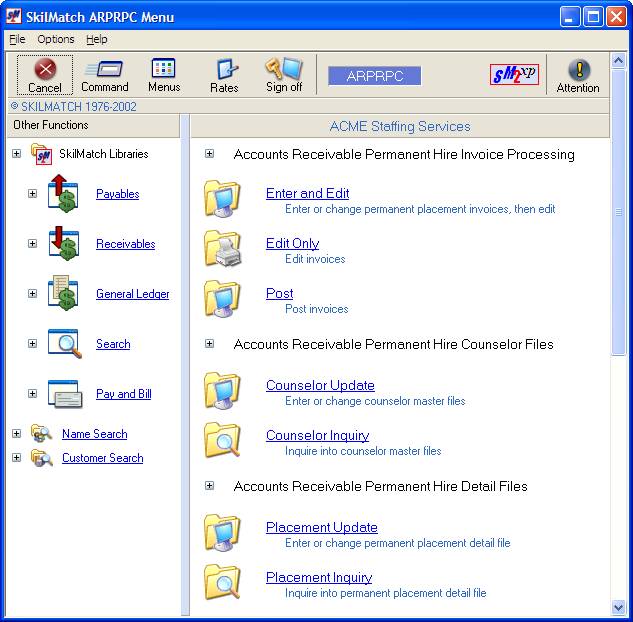Open the Menus toolbar icon
The image size is (633, 622).
click(x=163, y=68)
